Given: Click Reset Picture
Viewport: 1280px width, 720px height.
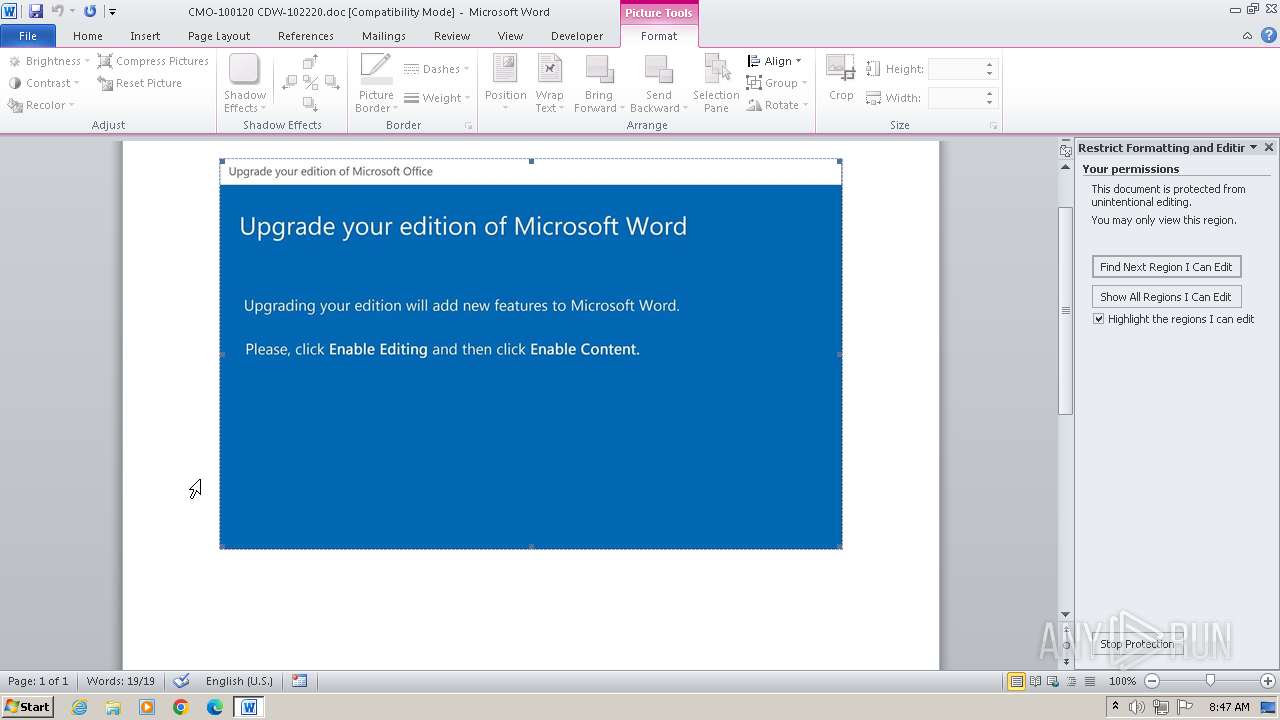Looking at the screenshot, I should pos(140,83).
